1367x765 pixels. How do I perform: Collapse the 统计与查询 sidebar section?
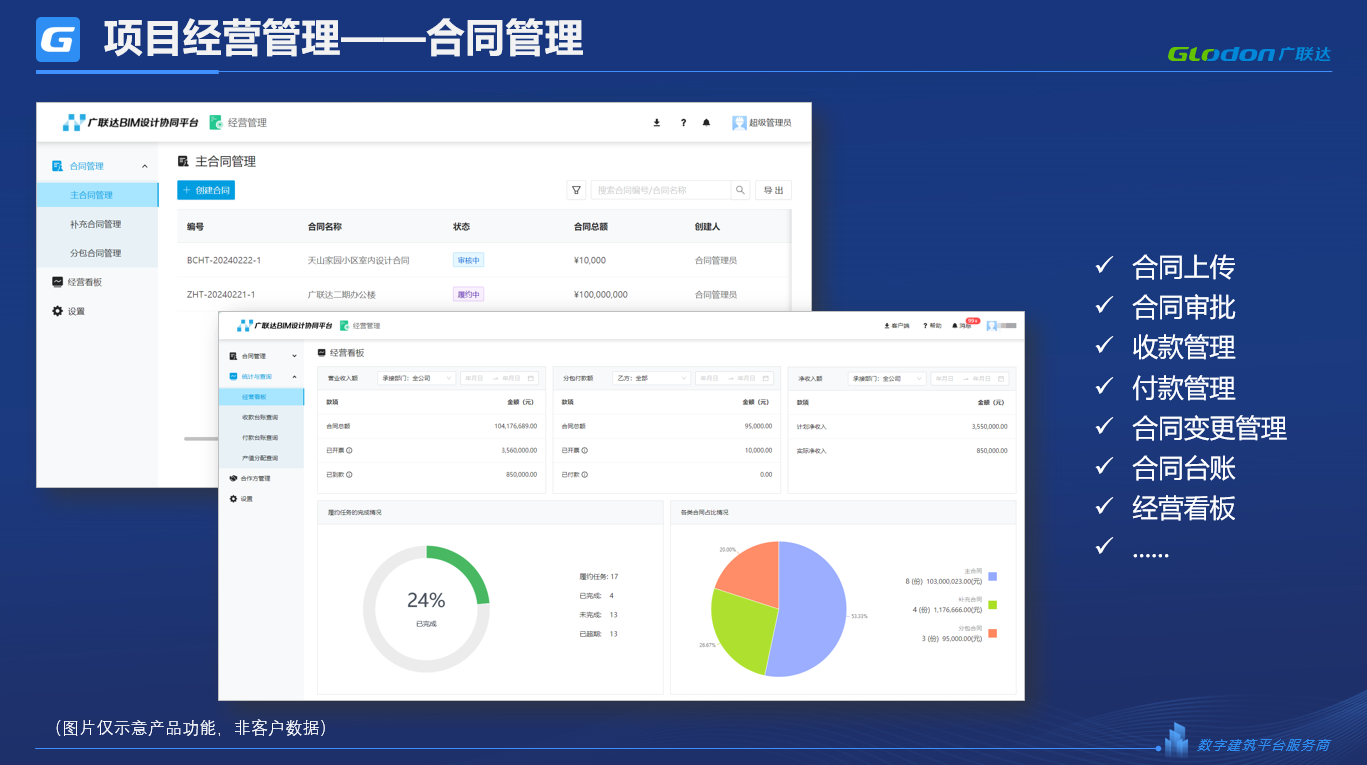coord(294,376)
